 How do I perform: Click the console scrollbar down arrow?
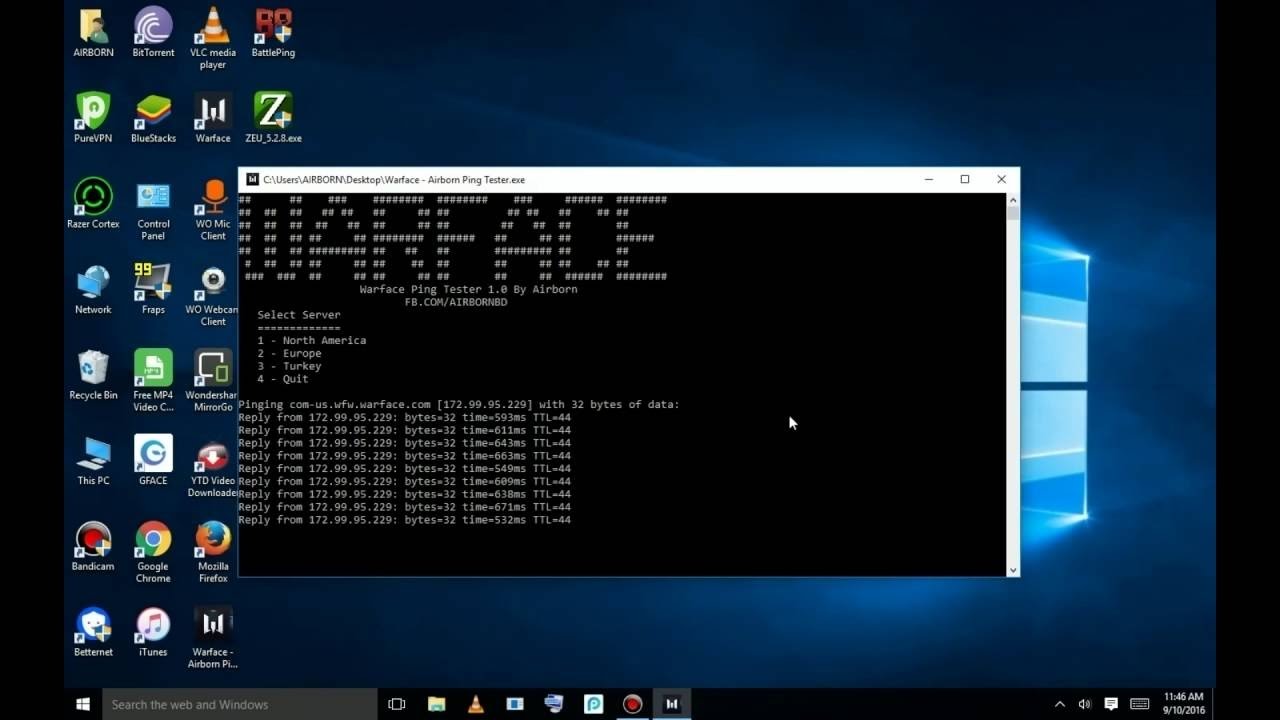click(x=1013, y=570)
